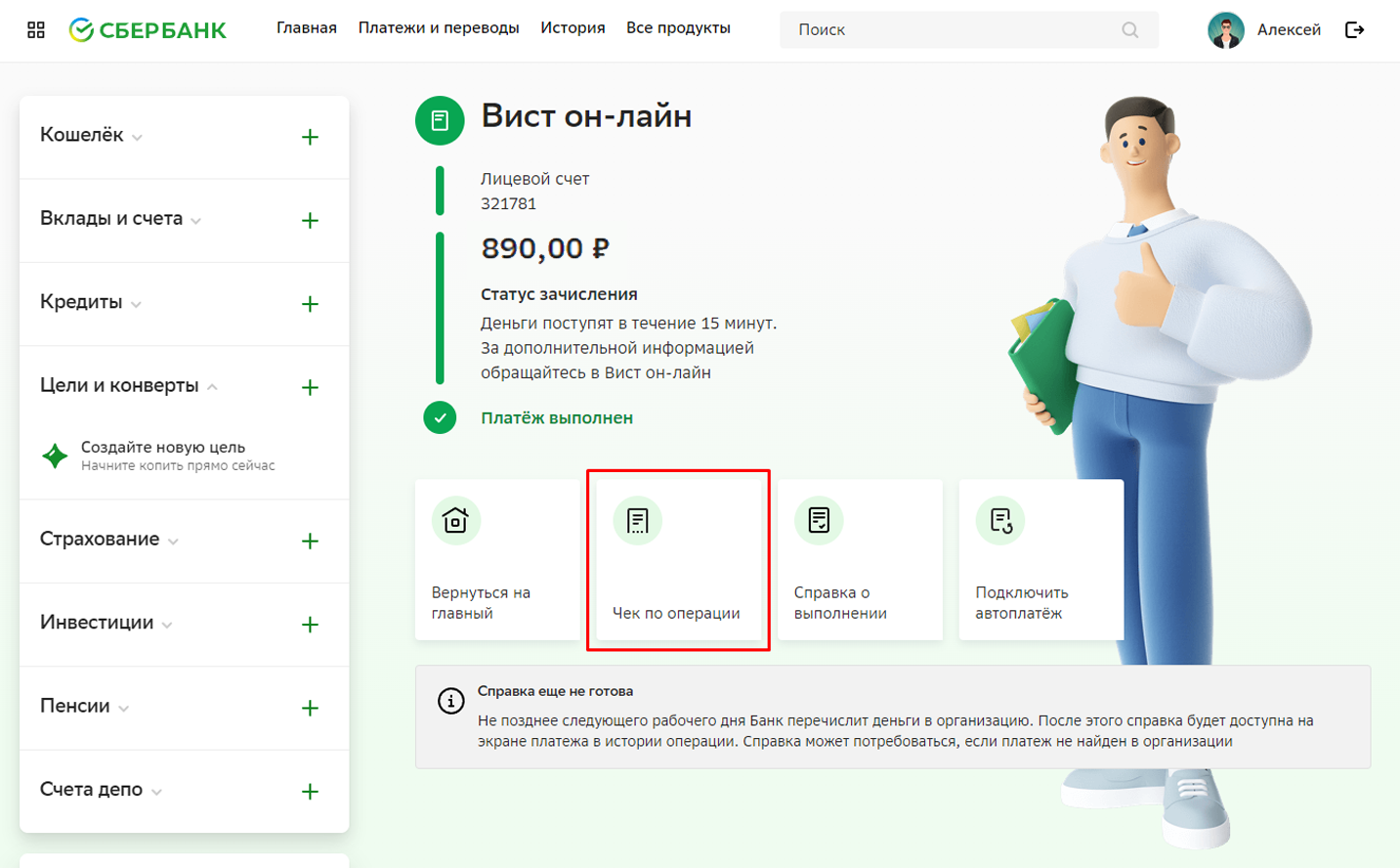Click the green document icon by Вист он-лайн
This screenshot has height=868, width=1400.
440,120
